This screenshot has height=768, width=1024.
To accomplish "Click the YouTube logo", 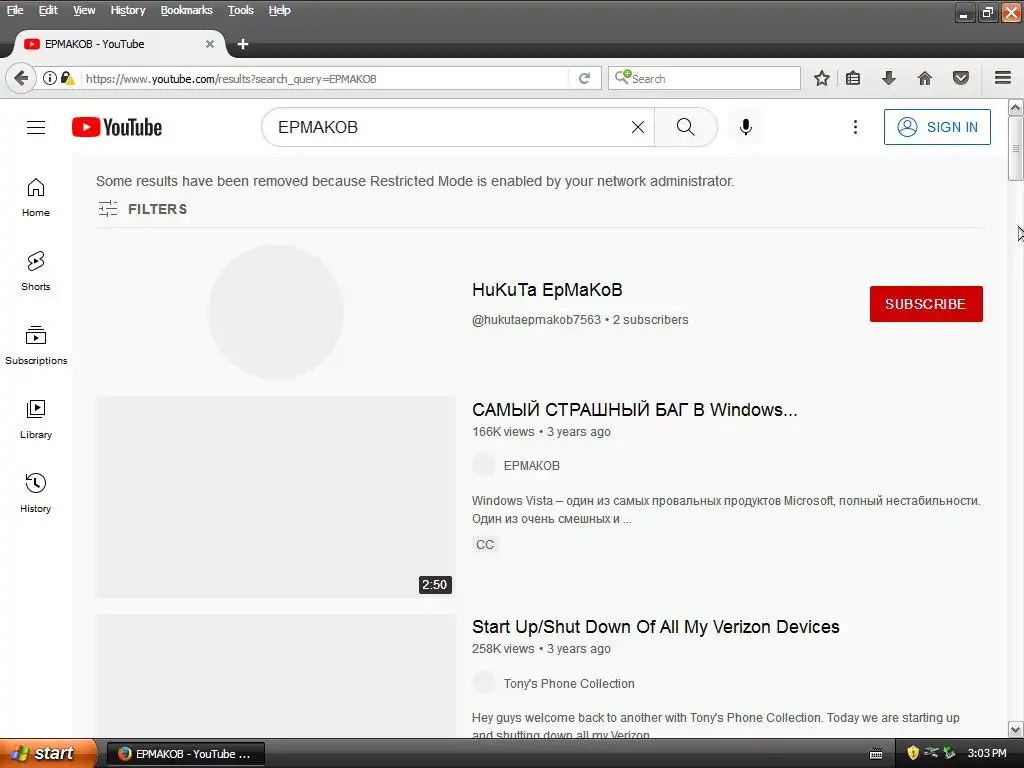I will 117,127.
